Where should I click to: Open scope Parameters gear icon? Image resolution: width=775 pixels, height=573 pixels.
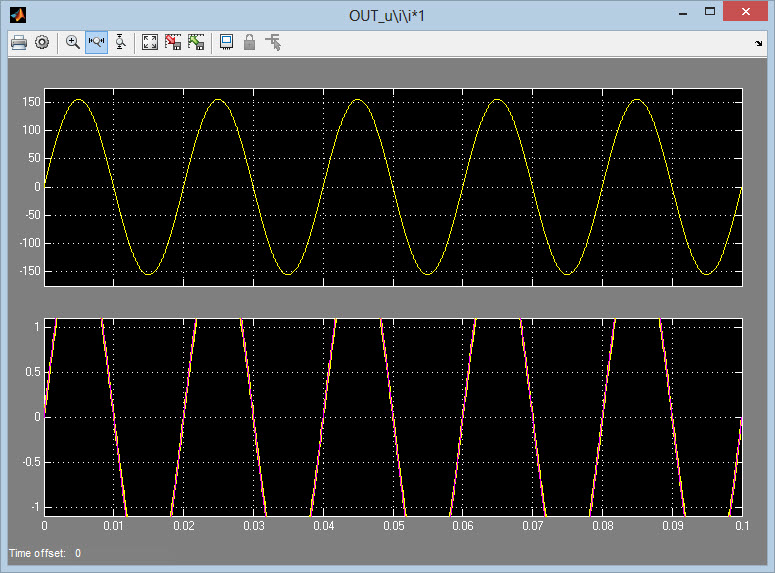pos(42,43)
